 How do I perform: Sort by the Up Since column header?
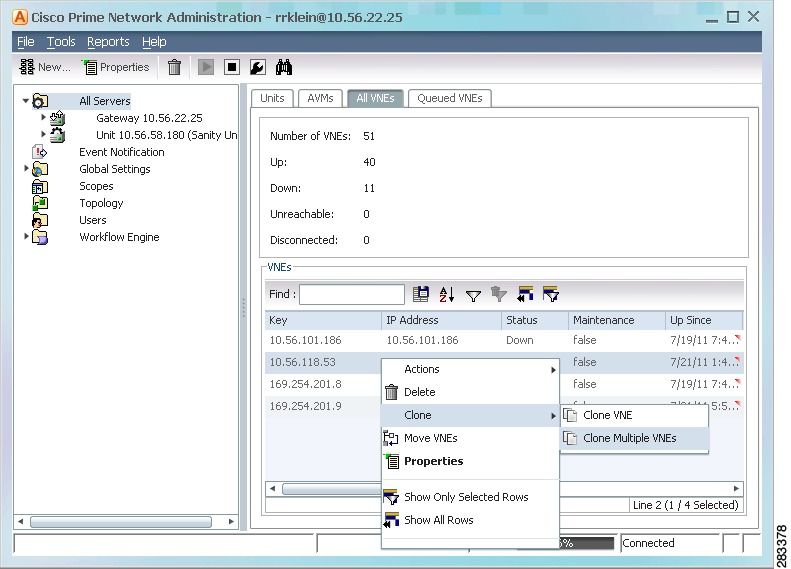tap(705, 320)
